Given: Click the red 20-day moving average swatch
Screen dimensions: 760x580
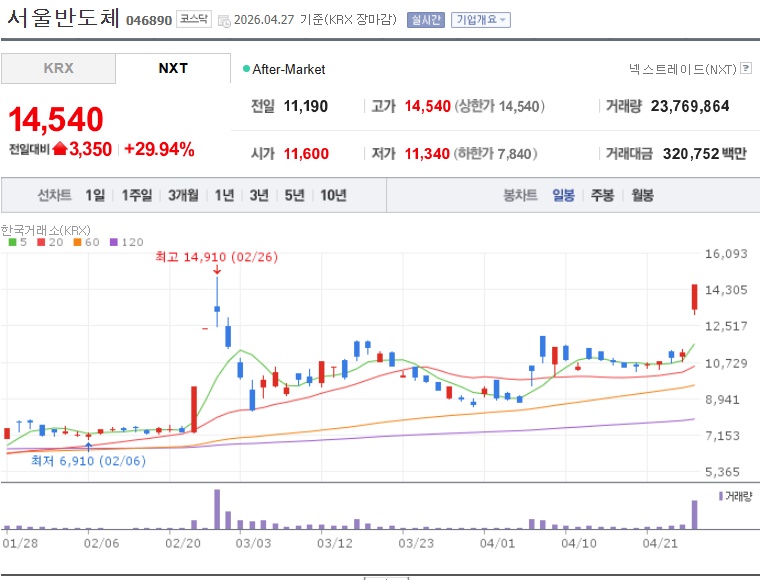Looking at the screenshot, I should (x=41, y=242).
